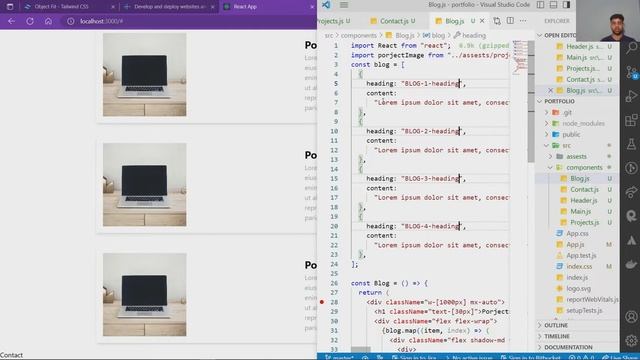The width and height of the screenshot is (640, 360).
Task: Switch to Develop and deploy websites tab
Action: (170, 7)
